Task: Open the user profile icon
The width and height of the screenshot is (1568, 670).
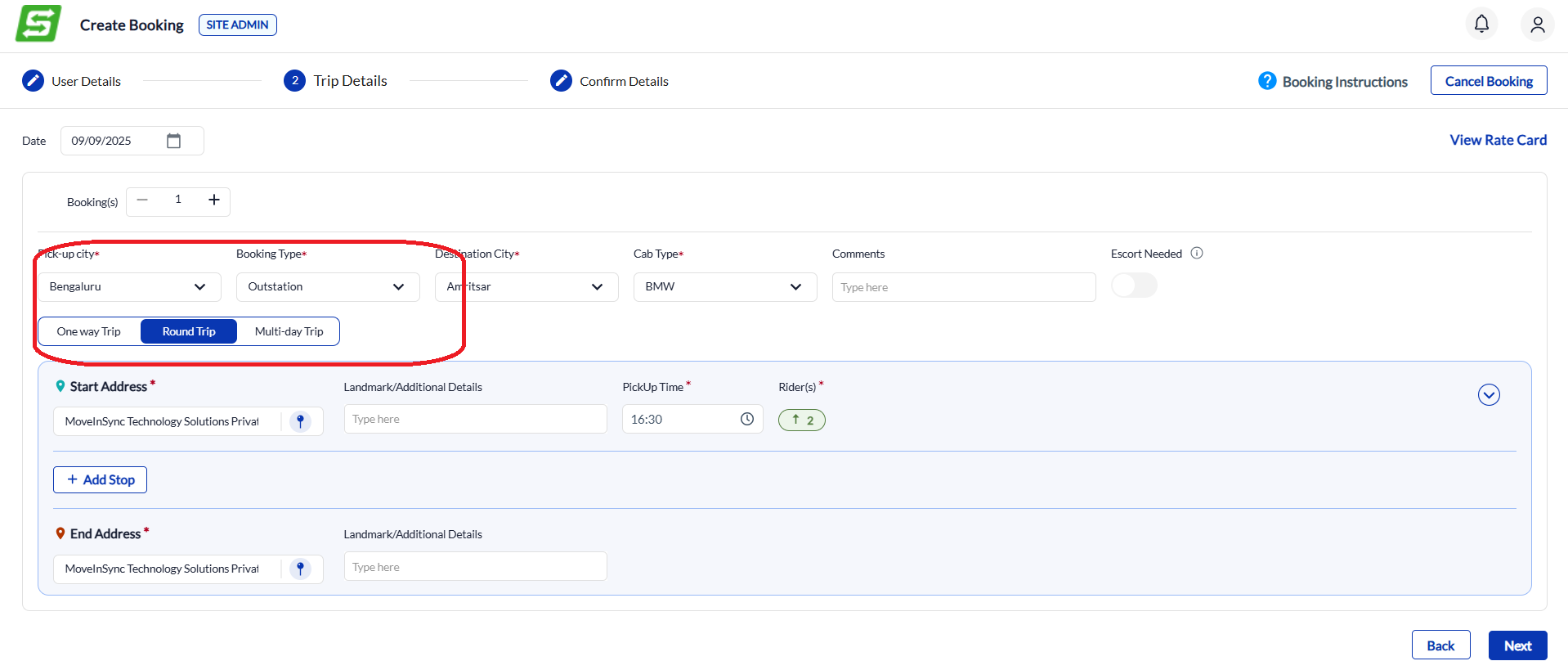Action: [x=1537, y=25]
